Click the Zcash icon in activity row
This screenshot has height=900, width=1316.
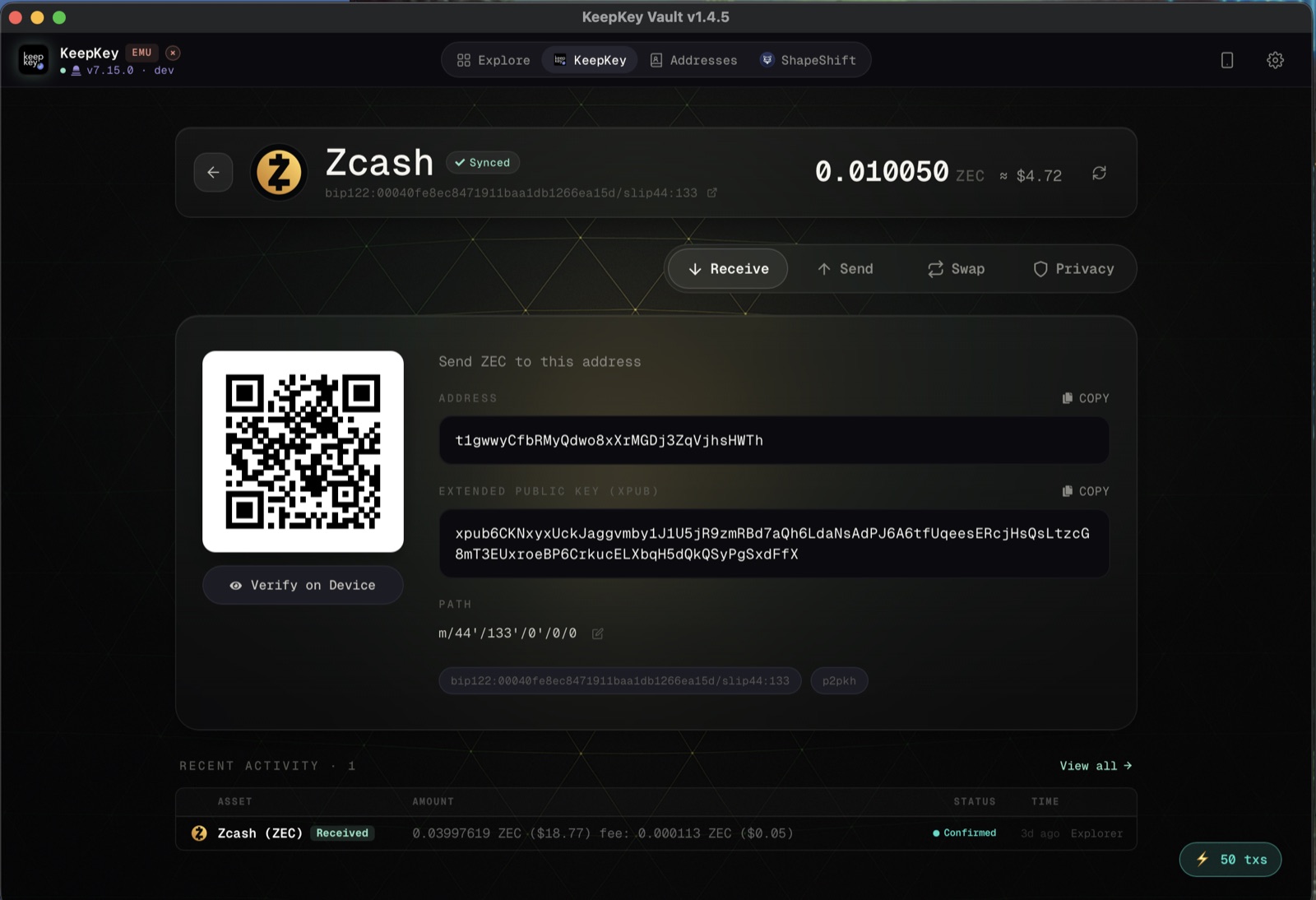tap(199, 833)
